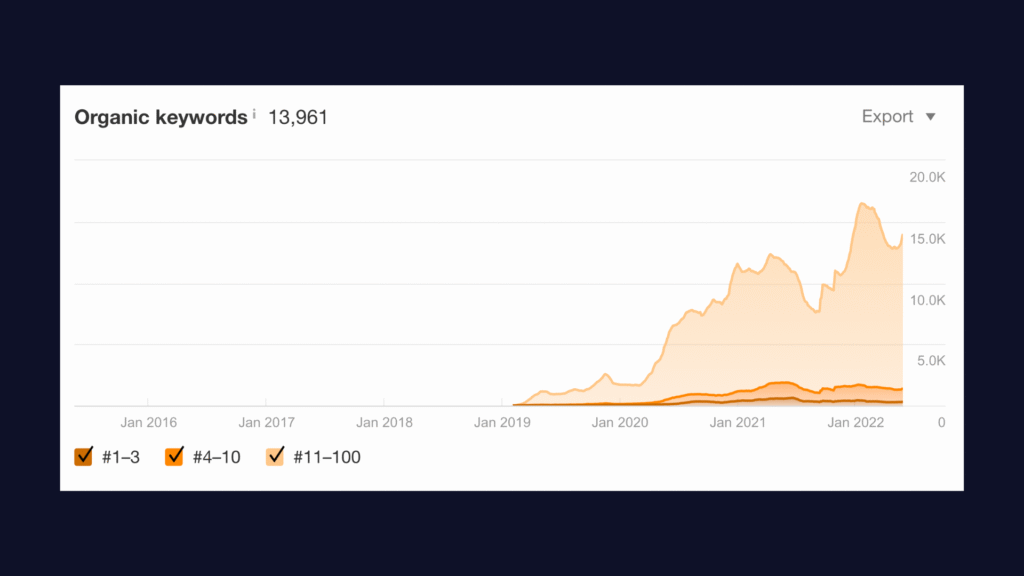Click the Jan 2021 axis label
The width and height of the screenshot is (1024, 576).
pos(737,423)
